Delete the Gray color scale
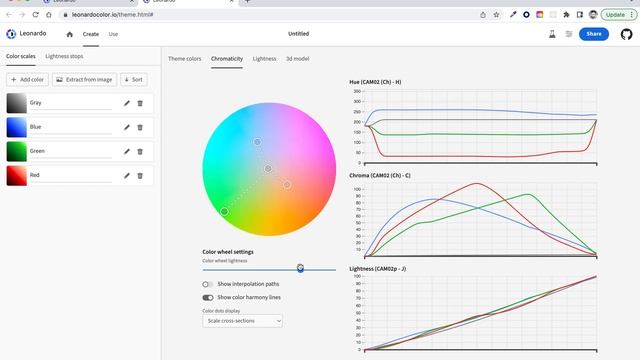Image resolution: width=640 pixels, height=360 pixels. coord(140,103)
